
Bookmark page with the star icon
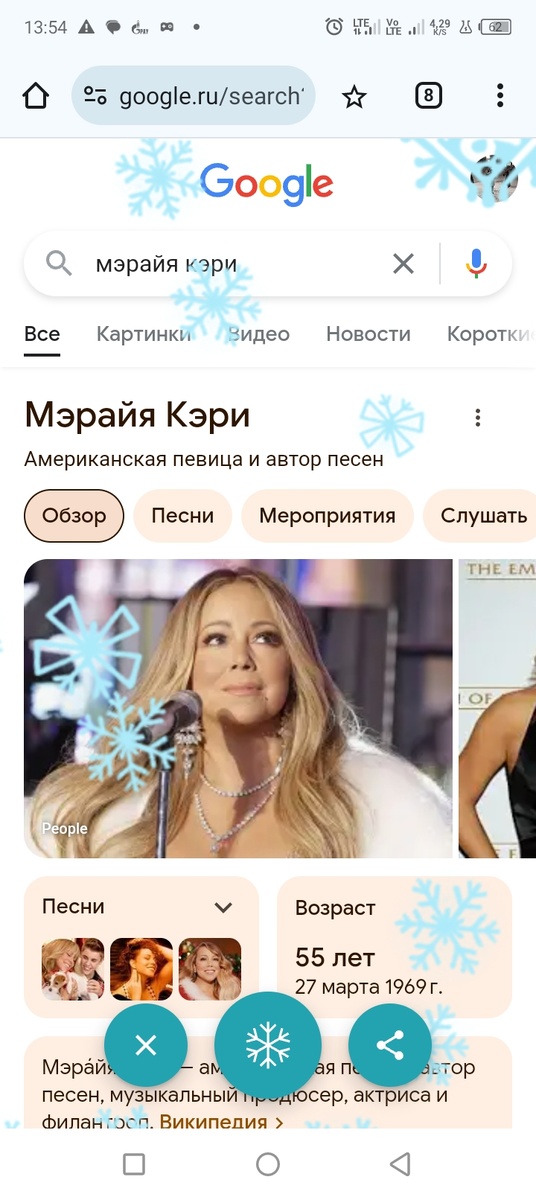point(354,96)
